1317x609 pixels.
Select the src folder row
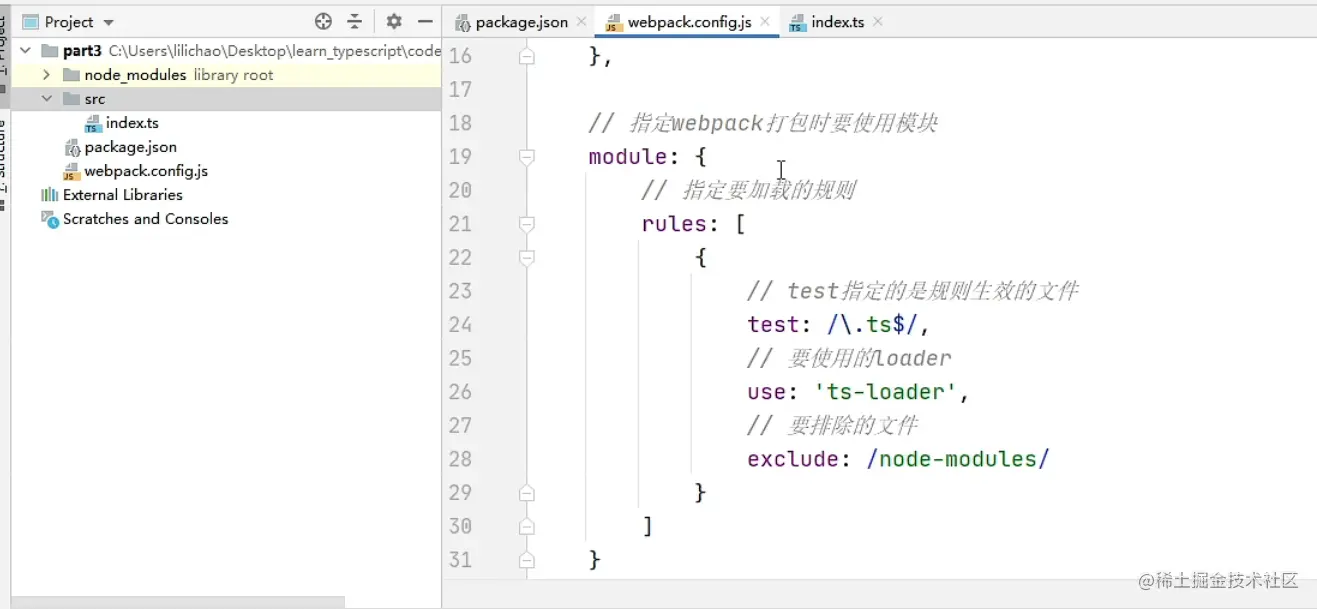[x=226, y=99]
